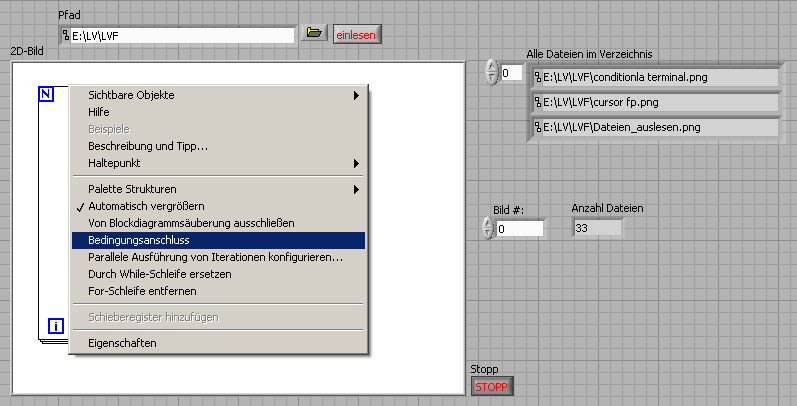Select Hilfe from the context menu
This screenshot has height=406, width=797.
tap(219, 112)
